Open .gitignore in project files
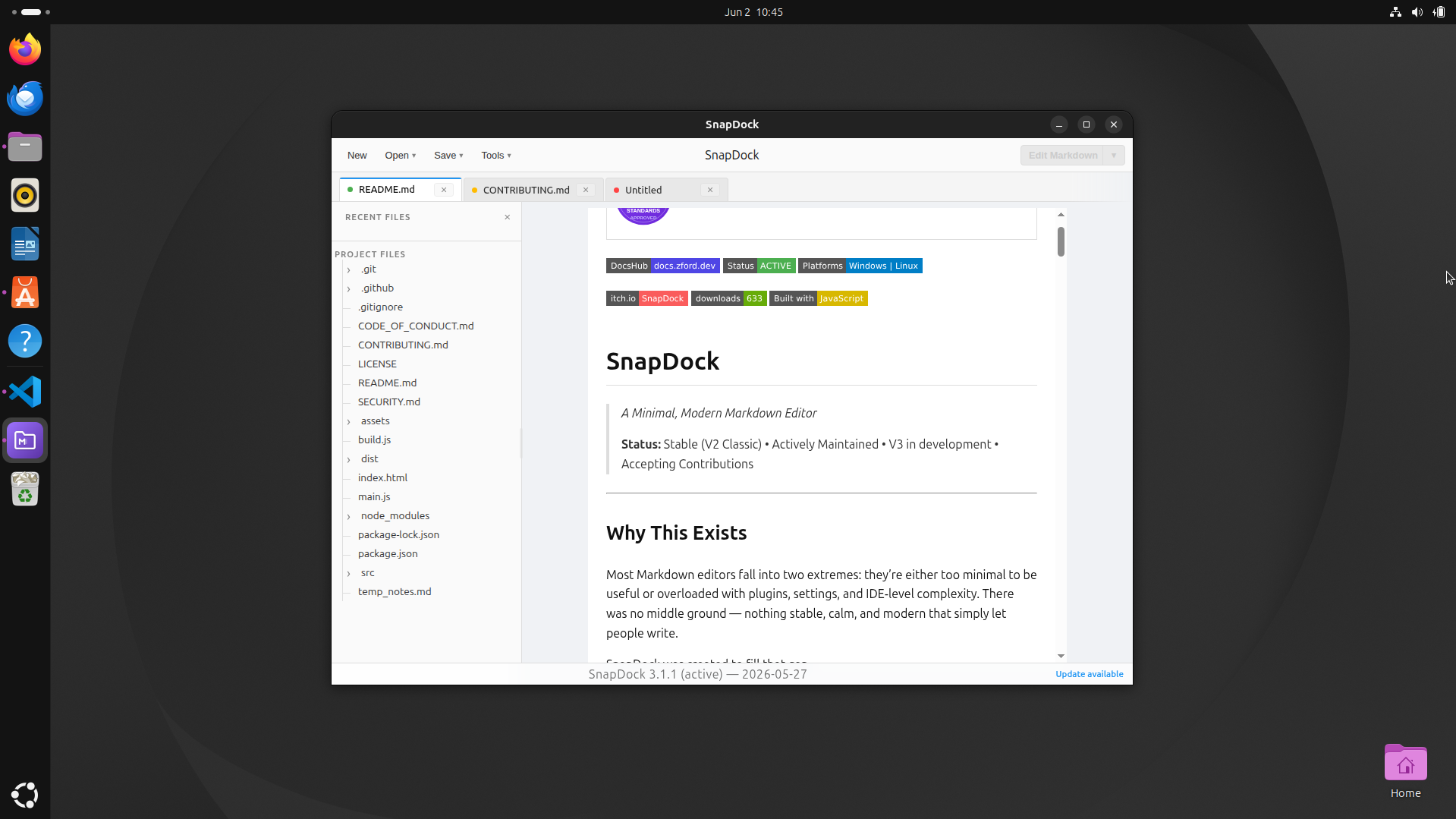Image resolution: width=1456 pixels, height=819 pixels. click(x=380, y=307)
